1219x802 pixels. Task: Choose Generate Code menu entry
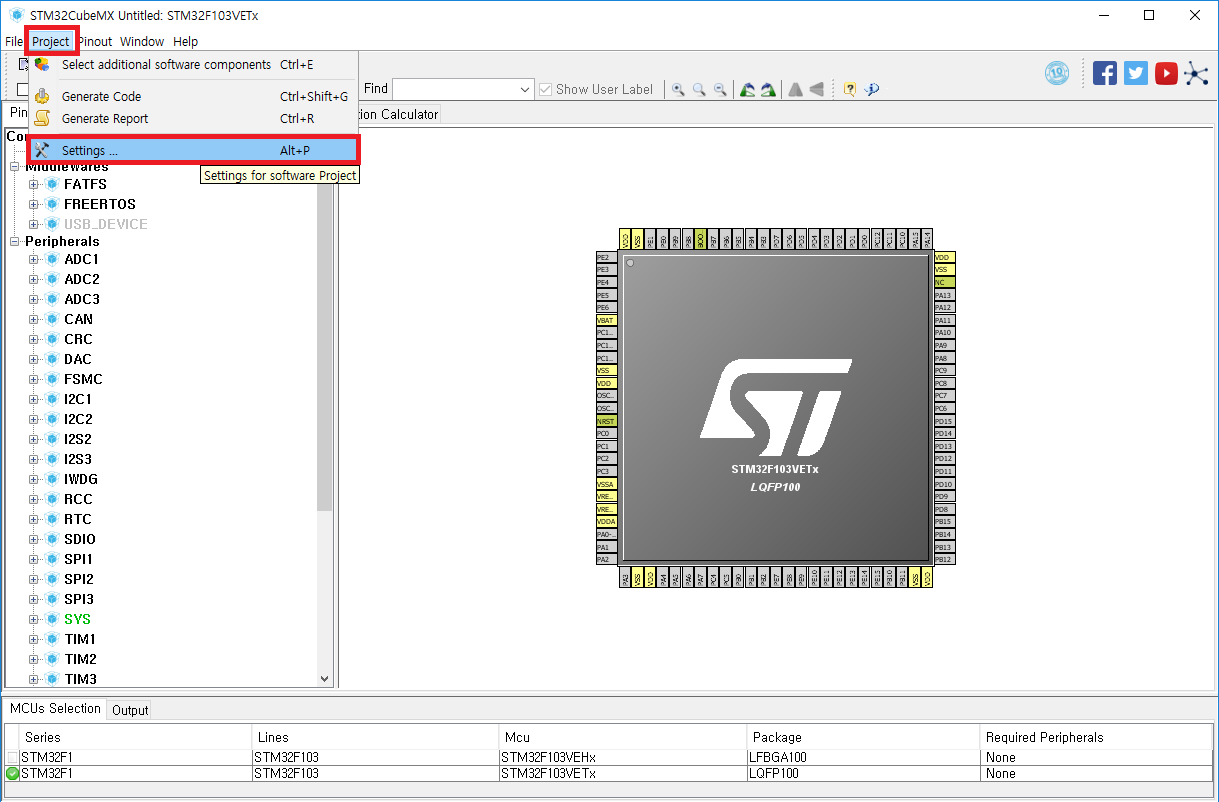point(194,96)
